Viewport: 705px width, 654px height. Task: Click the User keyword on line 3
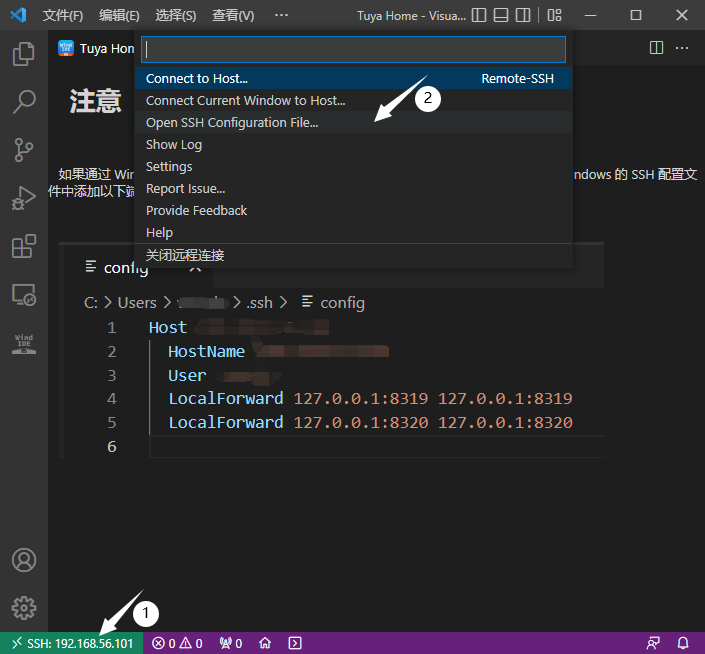point(187,375)
